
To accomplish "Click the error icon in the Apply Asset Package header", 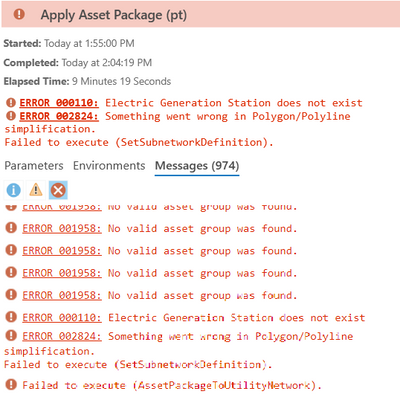I will click(x=19, y=14).
